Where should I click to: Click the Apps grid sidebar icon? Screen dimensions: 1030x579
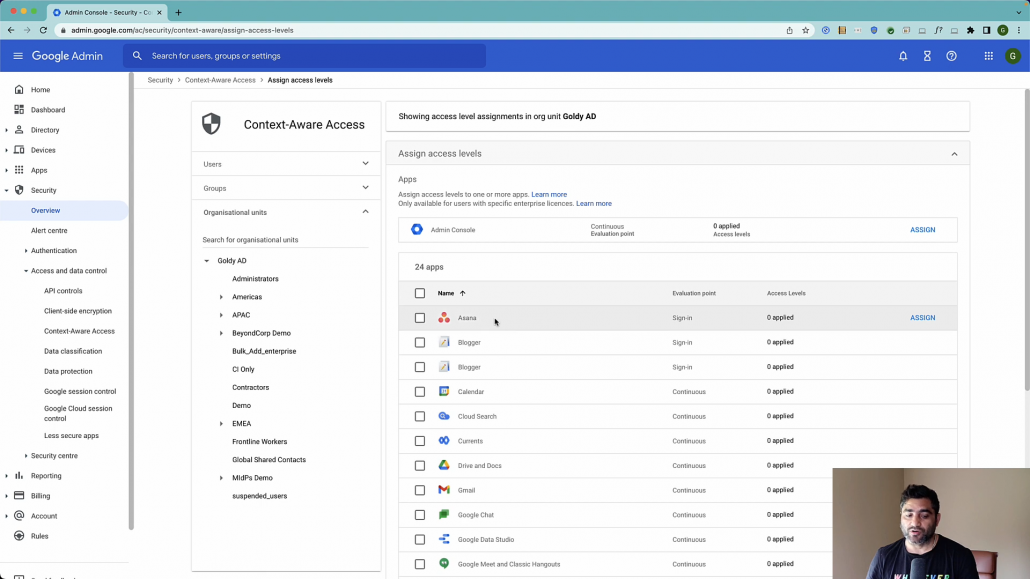point(19,170)
